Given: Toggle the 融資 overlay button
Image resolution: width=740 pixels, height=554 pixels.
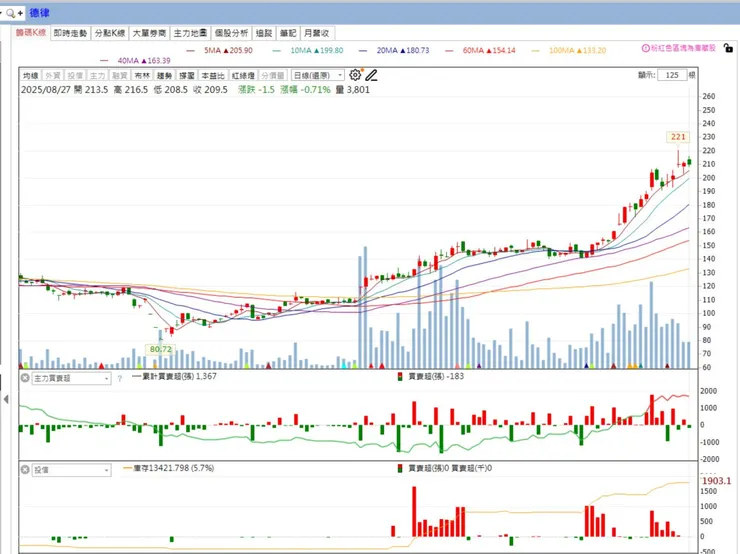Looking at the screenshot, I should 119,76.
